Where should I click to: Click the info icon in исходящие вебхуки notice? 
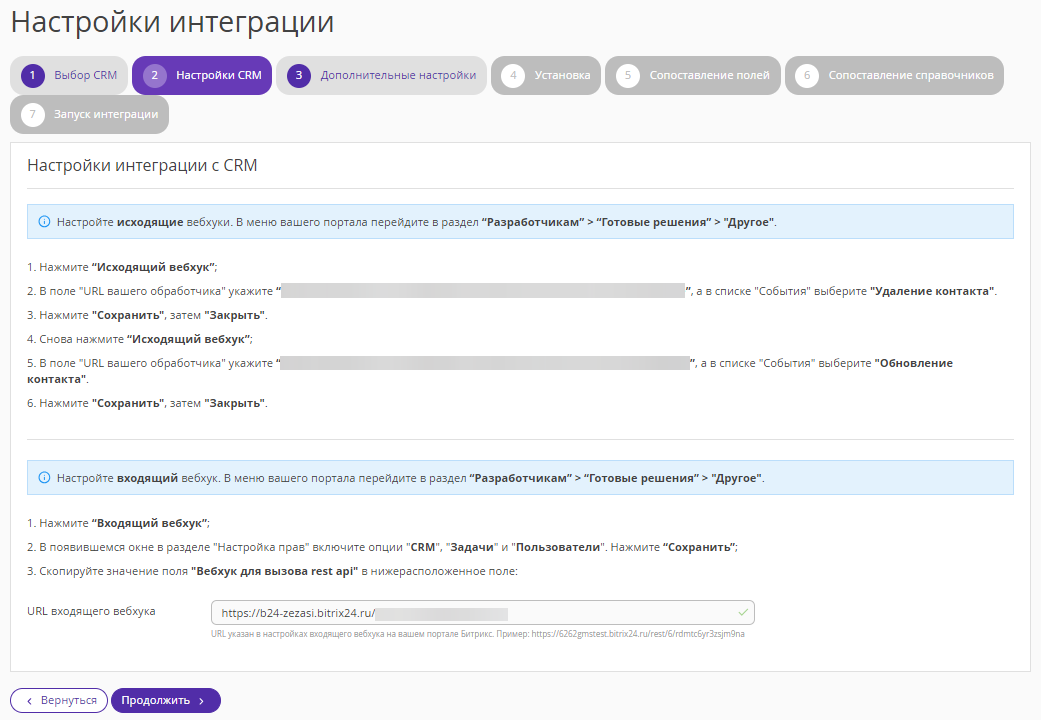coord(44,222)
